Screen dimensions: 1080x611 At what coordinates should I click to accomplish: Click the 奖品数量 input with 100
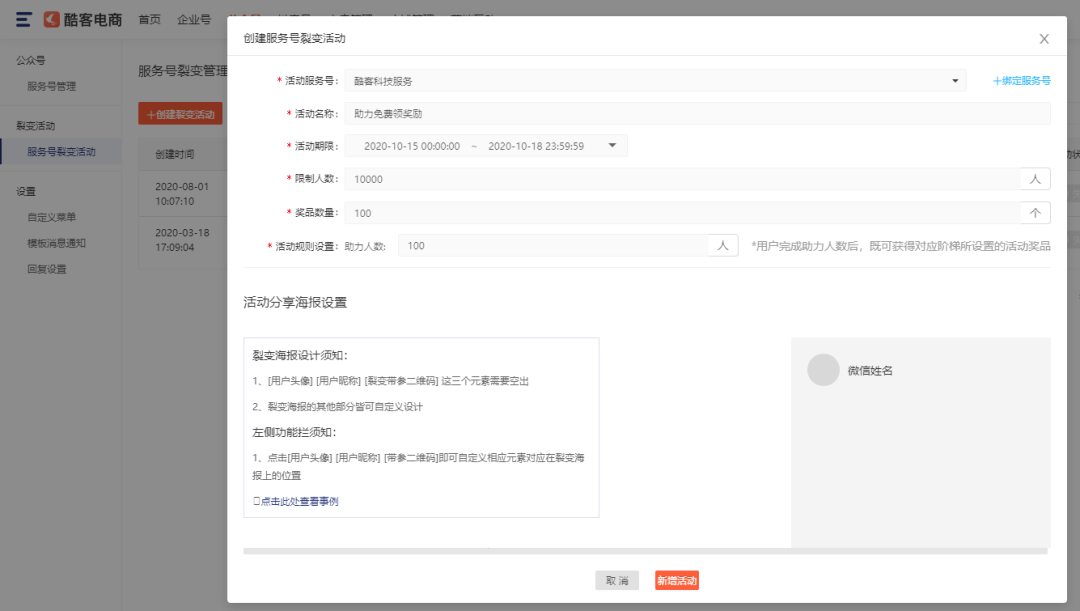tap(682, 213)
